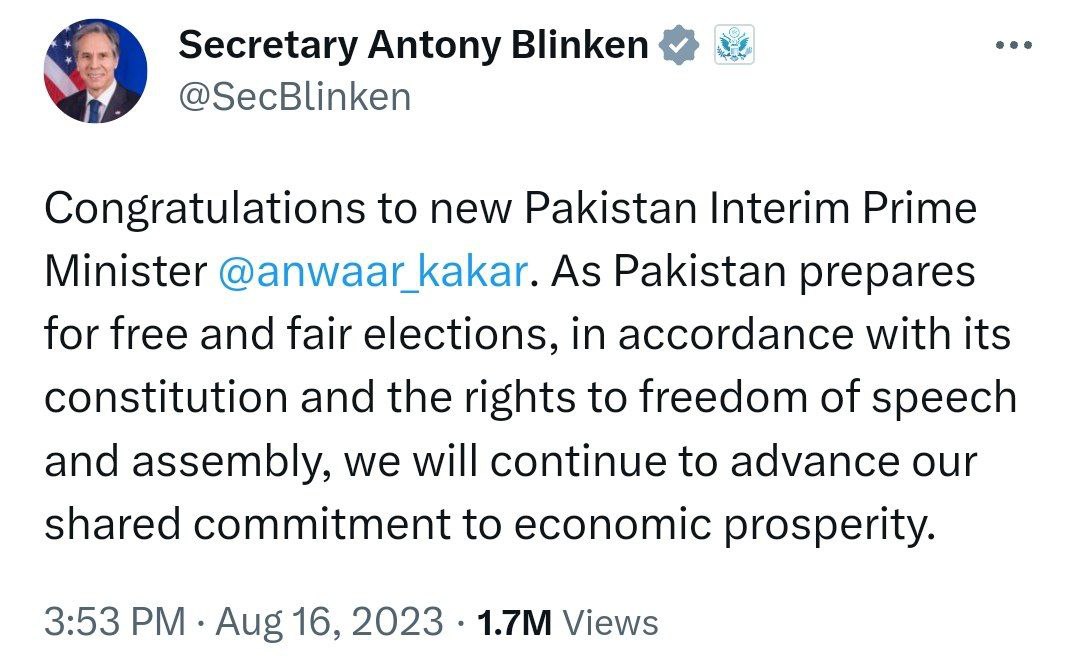The height and width of the screenshot is (666, 1080).
Task: Click the 1.7M view count number
Action: 514,622
